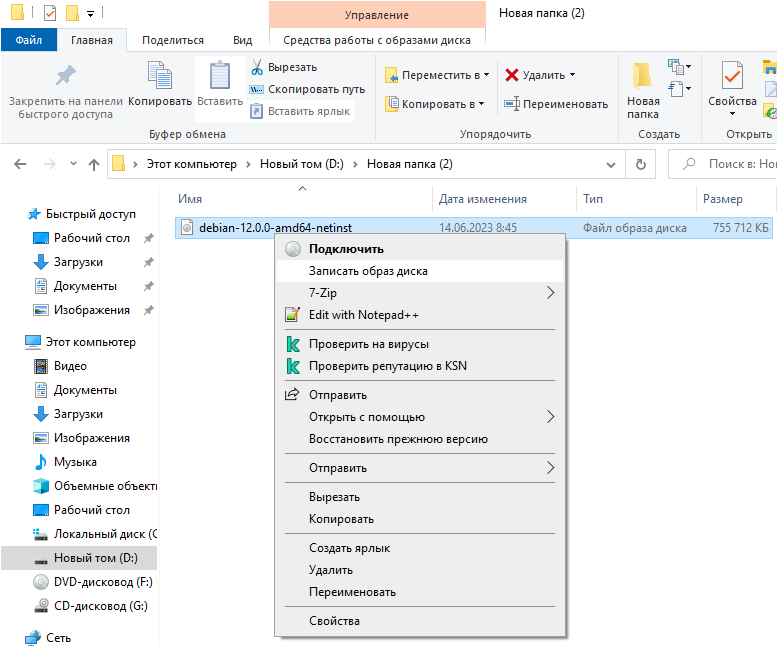Select Новый том (D:) in sidebar
This screenshot has width=777, height=646.
[79, 558]
